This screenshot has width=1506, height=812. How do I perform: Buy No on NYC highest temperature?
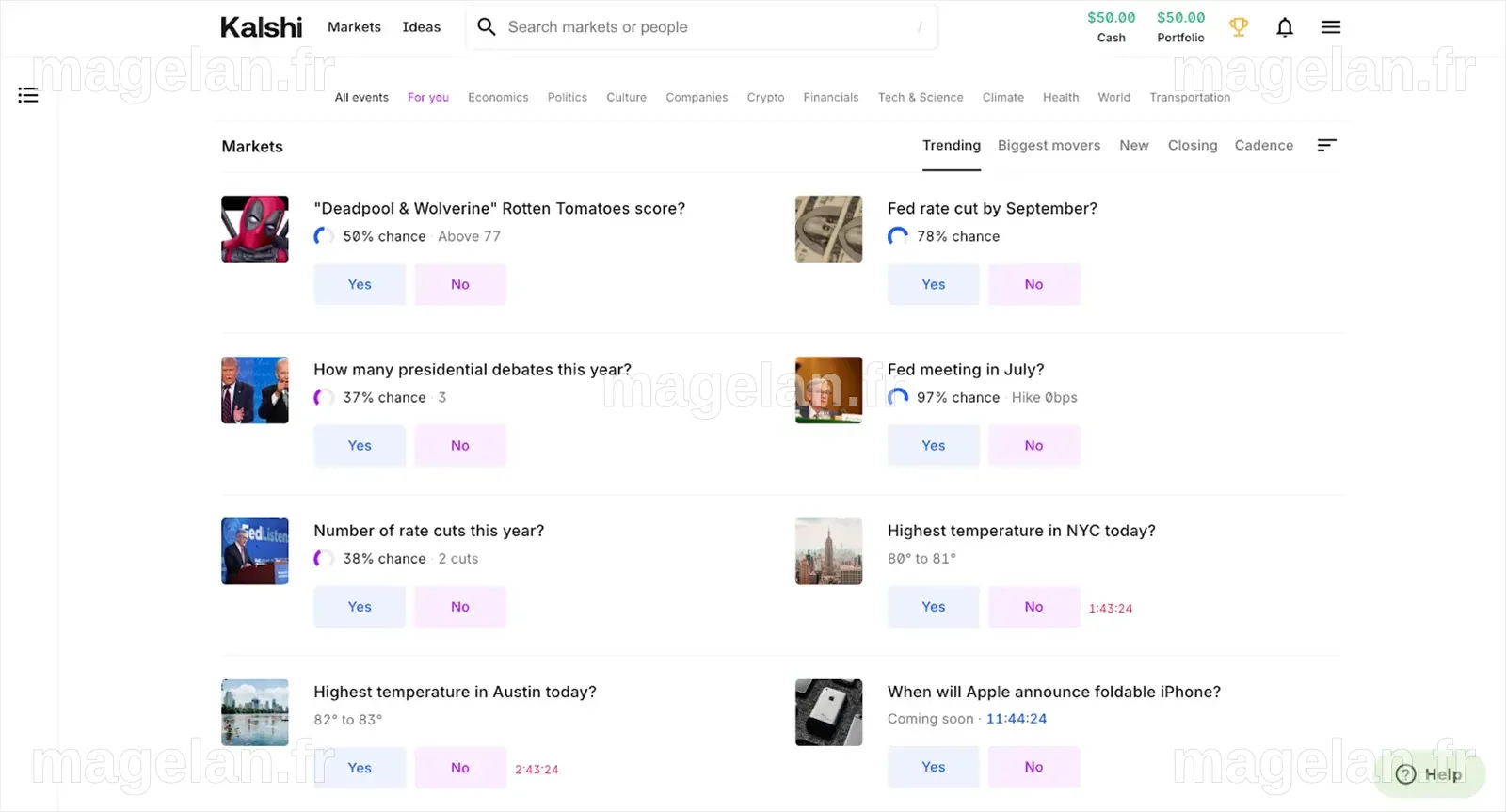click(x=1034, y=607)
